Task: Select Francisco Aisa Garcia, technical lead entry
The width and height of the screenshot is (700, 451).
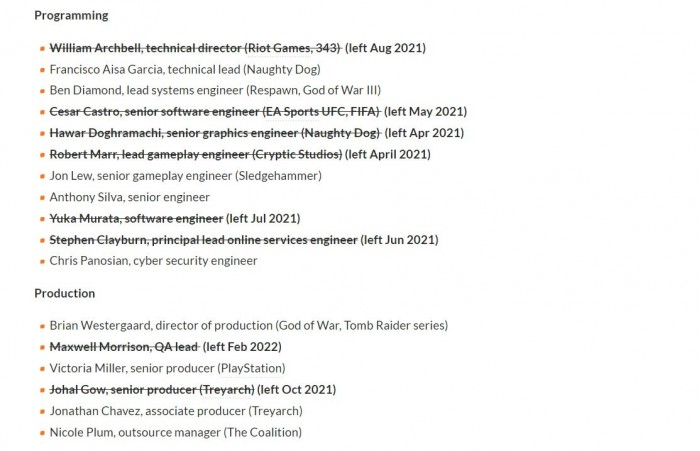Action: [199, 69]
